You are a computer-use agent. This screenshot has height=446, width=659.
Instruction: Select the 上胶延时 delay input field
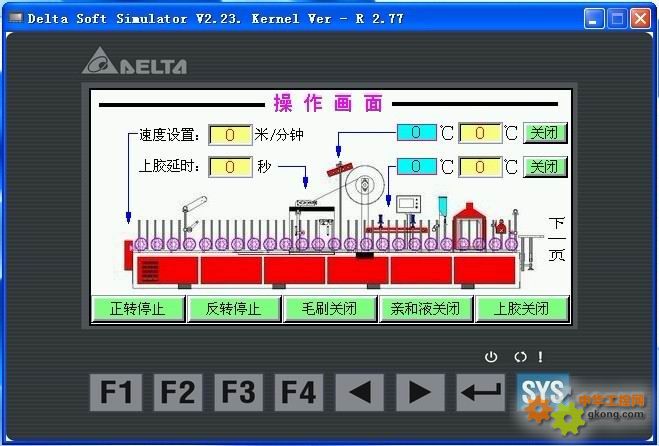(230, 167)
